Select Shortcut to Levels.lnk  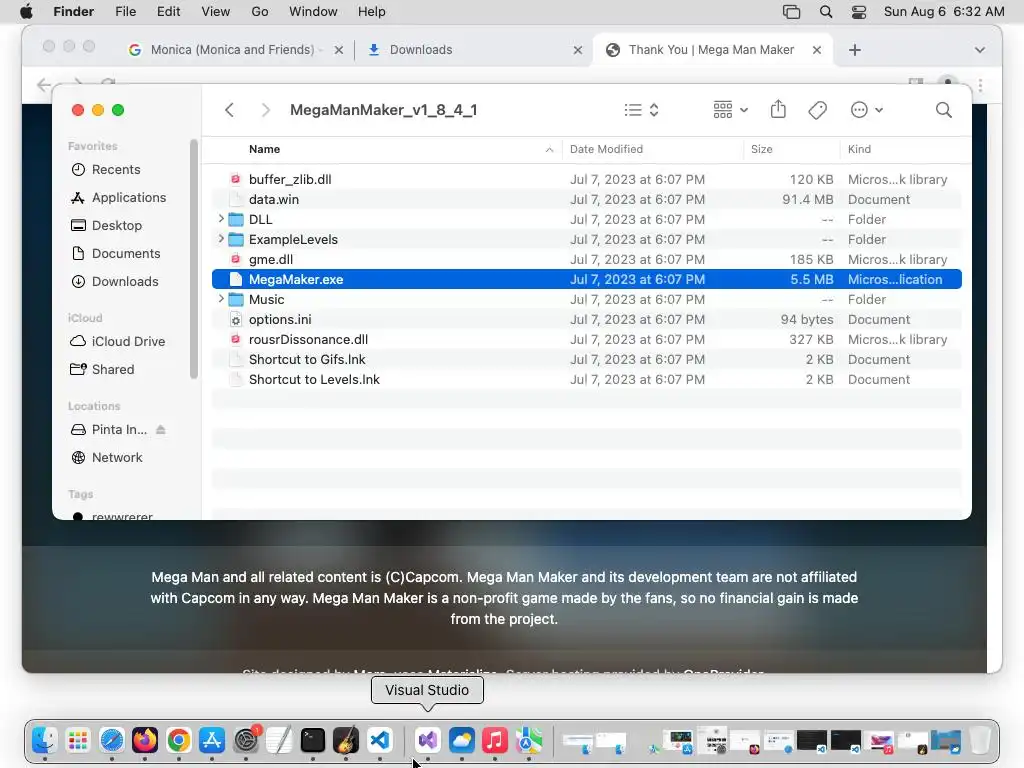[586, 379]
